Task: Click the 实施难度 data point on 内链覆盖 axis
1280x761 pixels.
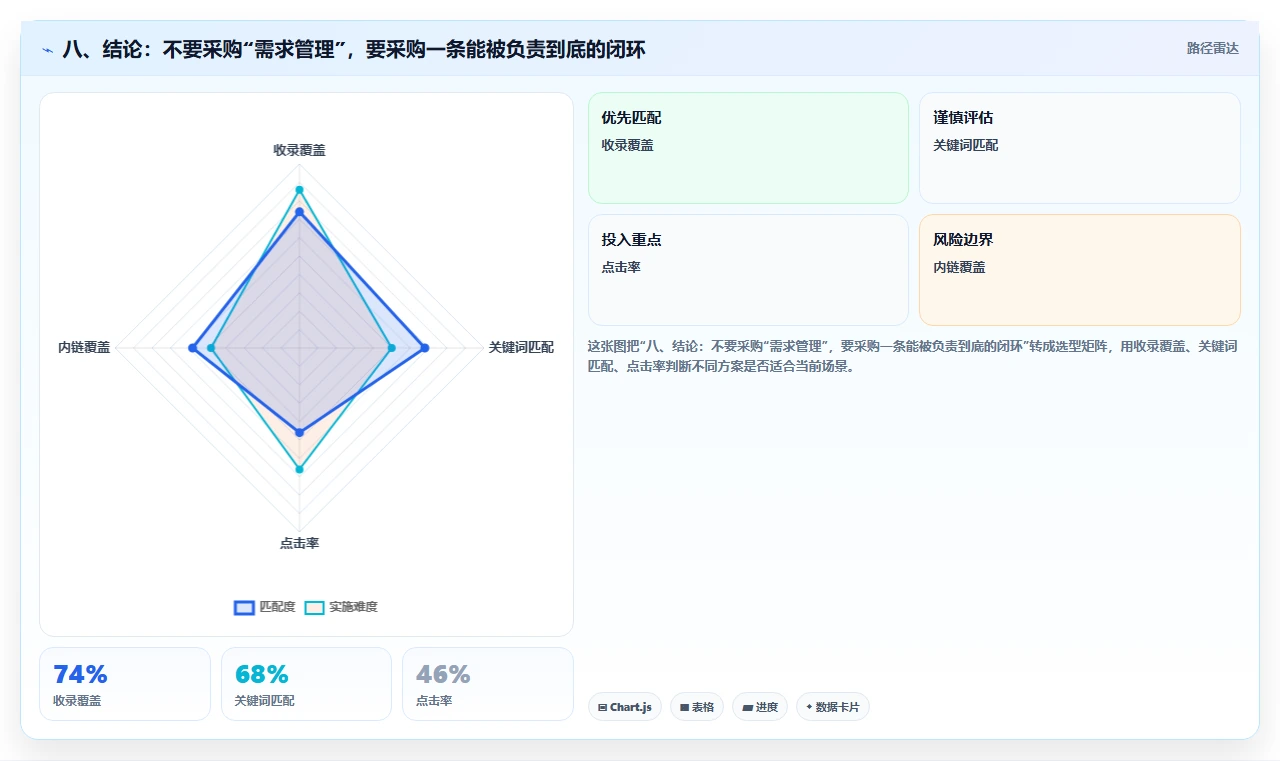Action: pyautogui.click(x=211, y=348)
